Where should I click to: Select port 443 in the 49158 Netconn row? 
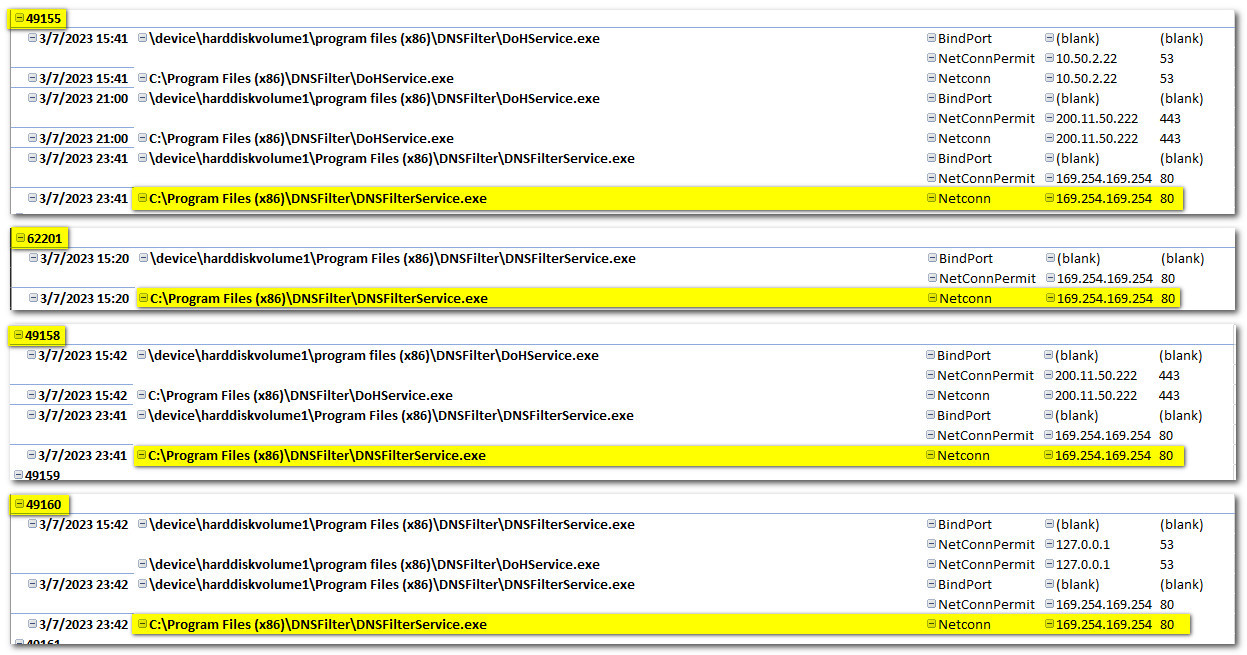pyautogui.click(x=1170, y=395)
